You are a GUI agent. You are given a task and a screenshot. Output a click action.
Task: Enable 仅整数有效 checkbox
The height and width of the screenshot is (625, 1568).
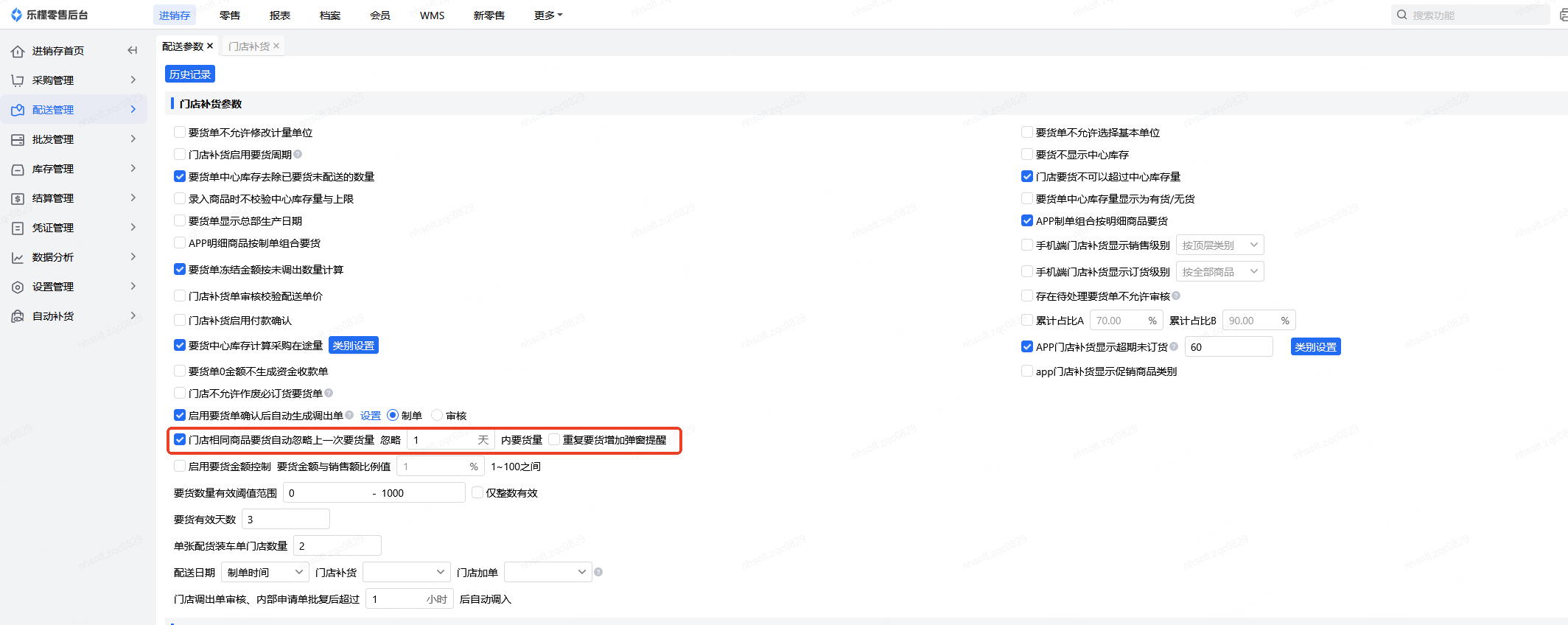(477, 492)
